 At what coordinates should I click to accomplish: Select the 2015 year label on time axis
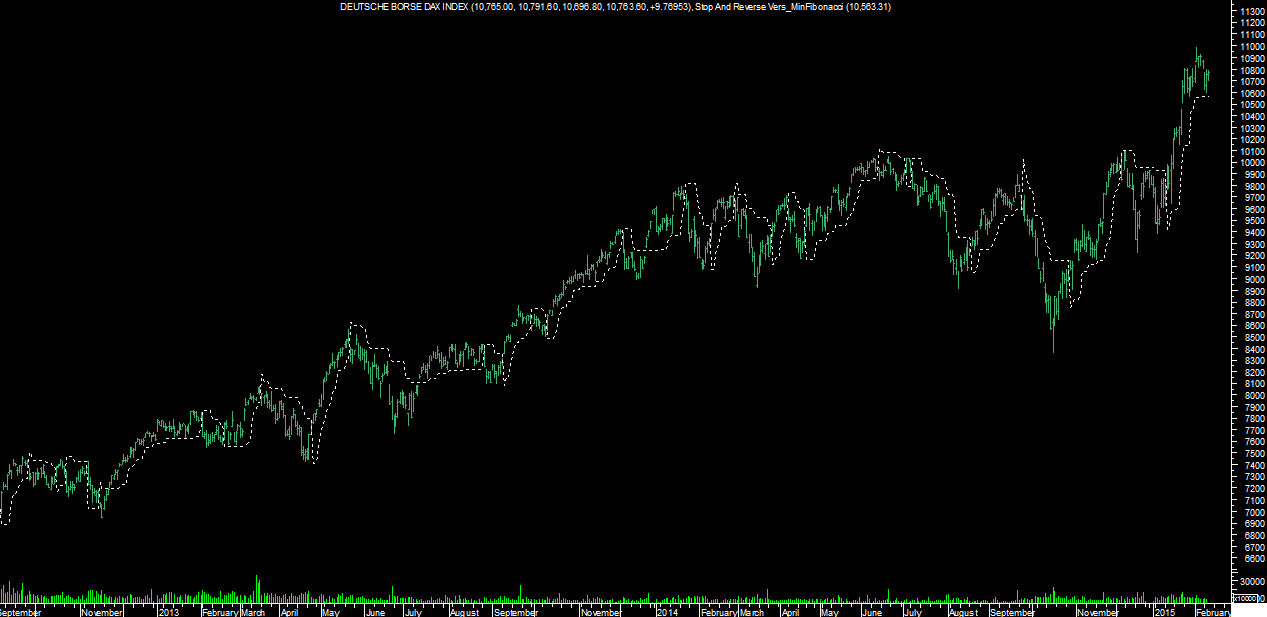(x=1165, y=611)
